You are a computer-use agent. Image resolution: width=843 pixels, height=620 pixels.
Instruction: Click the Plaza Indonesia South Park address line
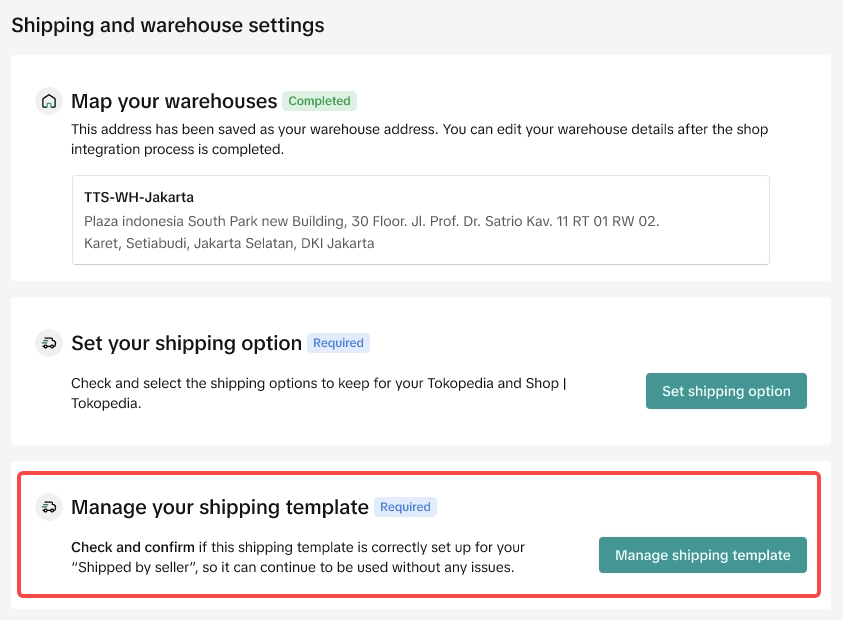[371, 220]
